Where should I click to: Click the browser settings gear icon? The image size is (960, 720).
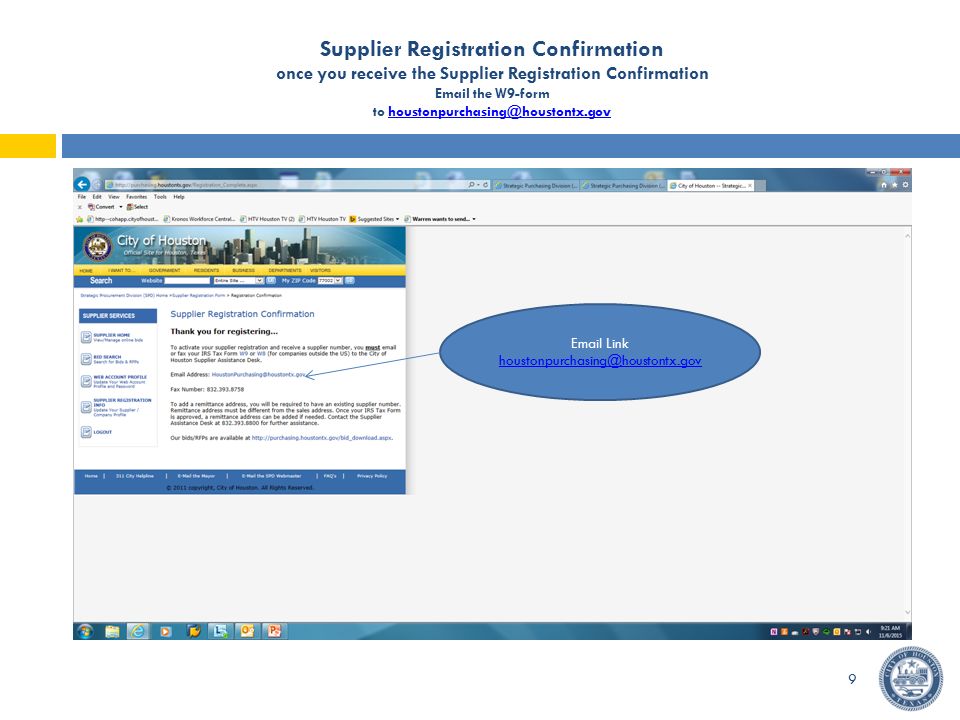pos(906,185)
